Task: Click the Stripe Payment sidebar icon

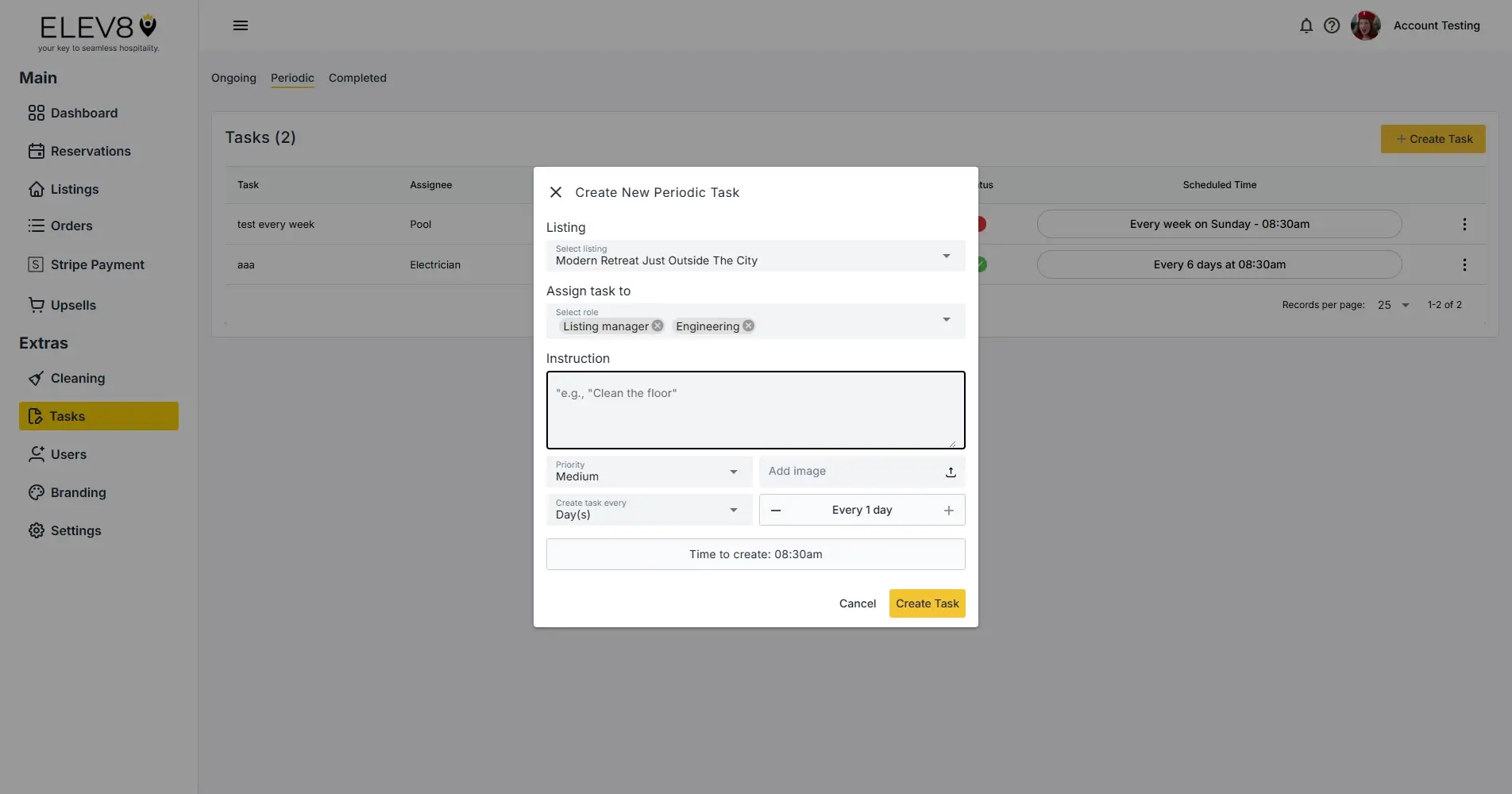Action: point(37,264)
